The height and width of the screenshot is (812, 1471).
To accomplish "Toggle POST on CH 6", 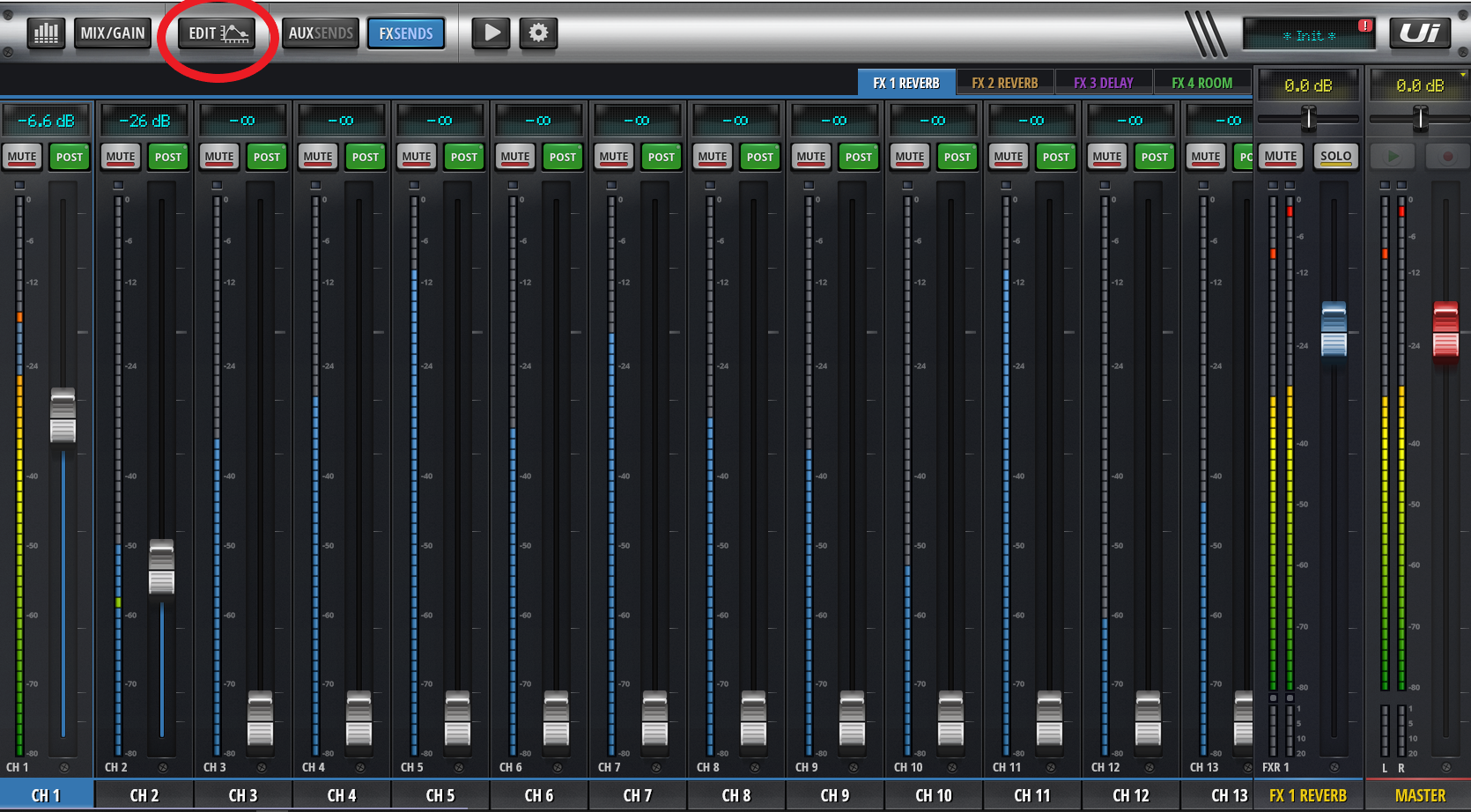I will click(563, 157).
